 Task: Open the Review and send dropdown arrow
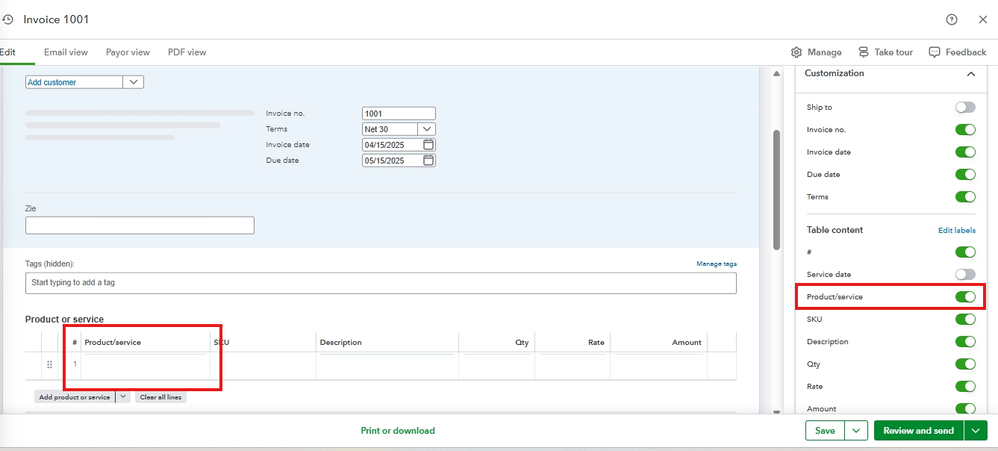976,431
